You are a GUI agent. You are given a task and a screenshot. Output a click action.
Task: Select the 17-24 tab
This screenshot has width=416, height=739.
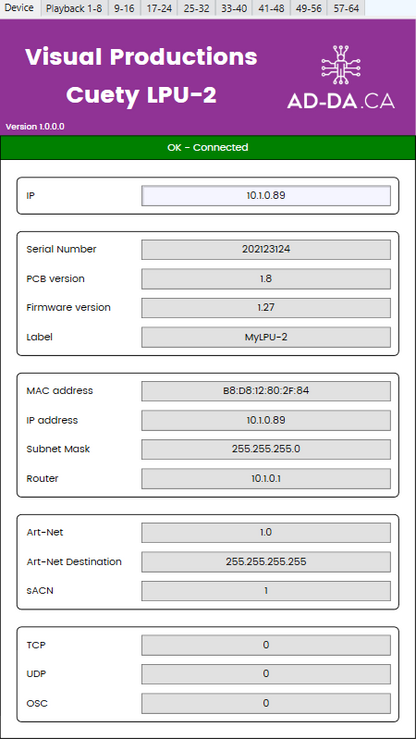[159, 9]
